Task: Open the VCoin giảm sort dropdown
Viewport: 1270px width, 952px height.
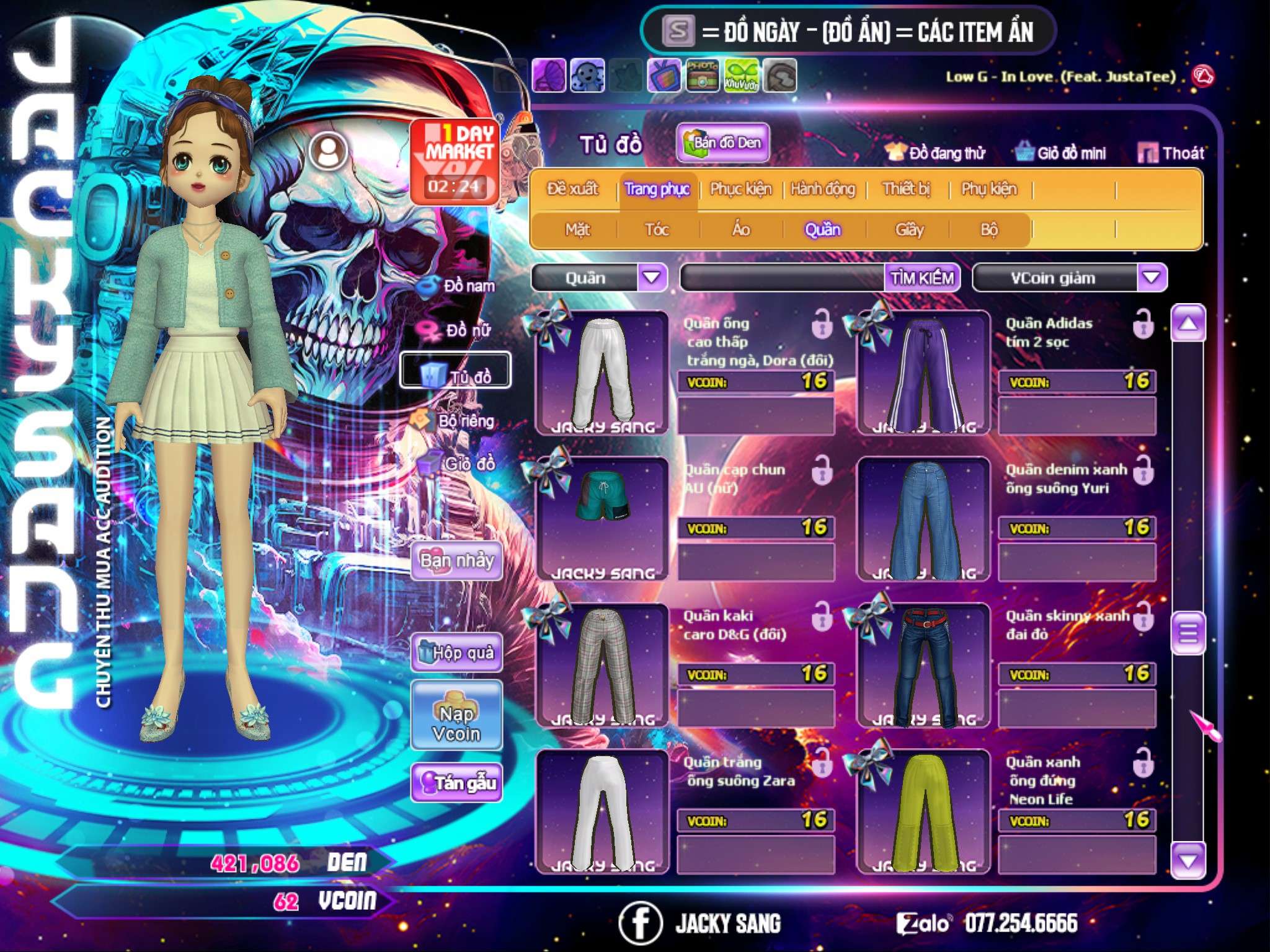Action: pyautogui.click(x=1152, y=277)
